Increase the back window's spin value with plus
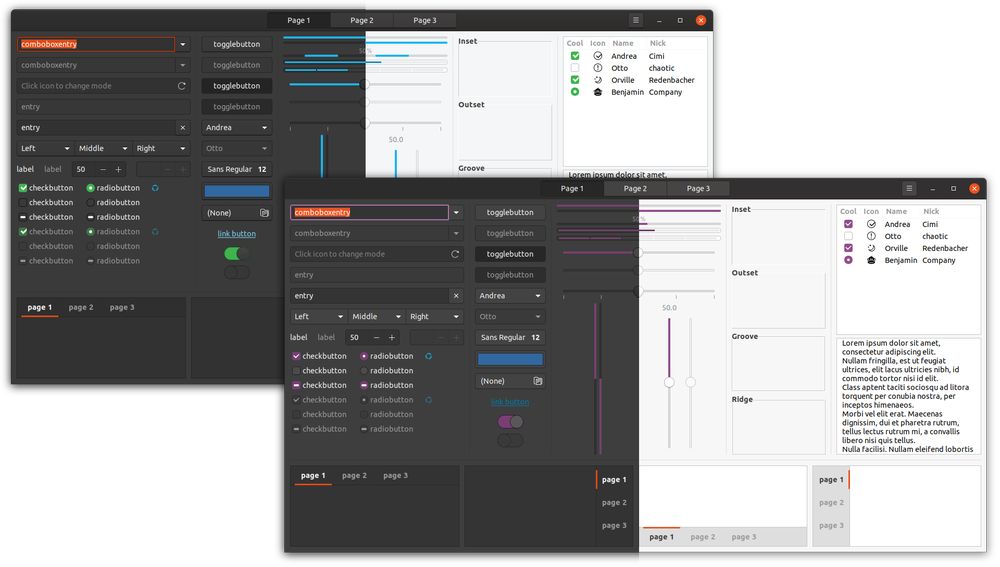 coord(118,170)
